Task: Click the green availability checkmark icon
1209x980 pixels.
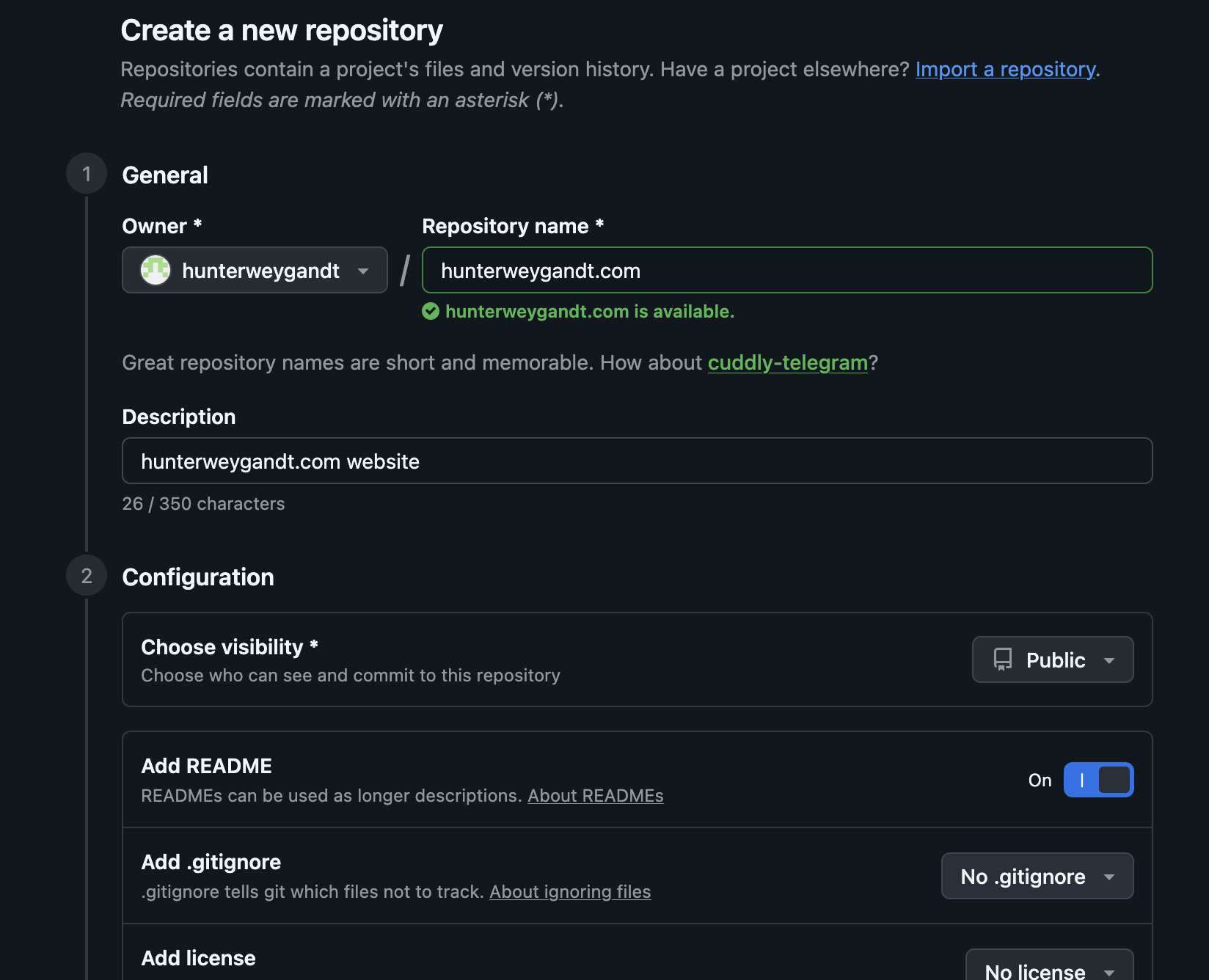Action: pyautogui.click(x=431, y=312)
